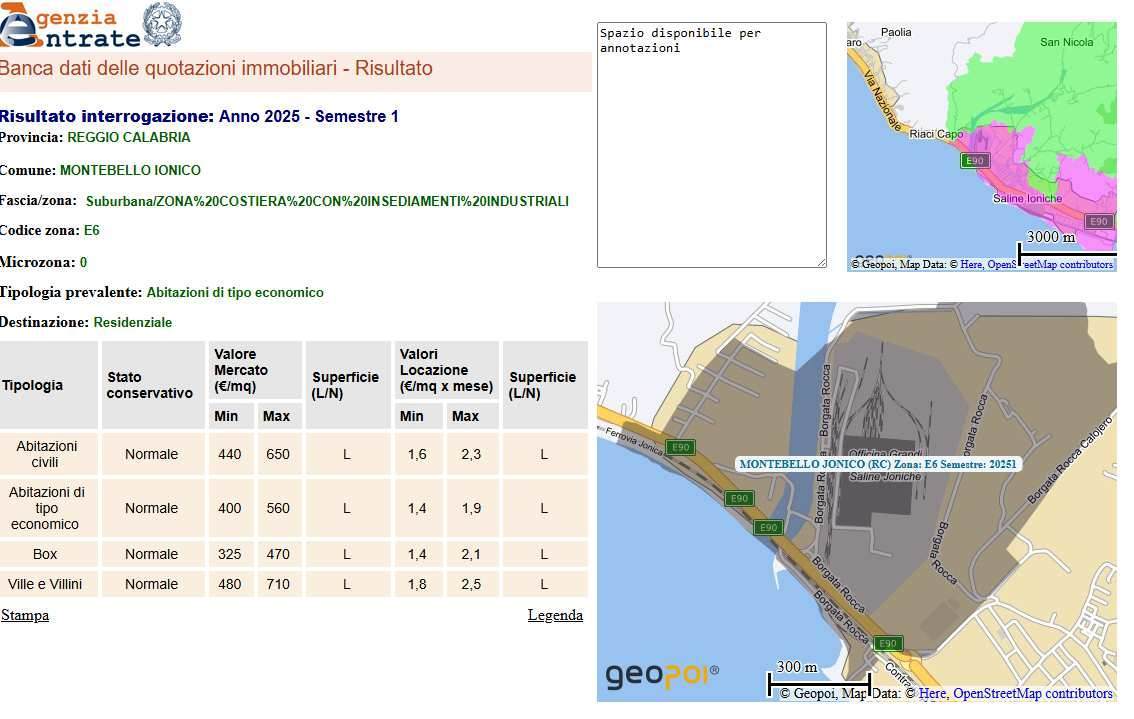Click the Geopoi logo on the large map

[661, 676]
